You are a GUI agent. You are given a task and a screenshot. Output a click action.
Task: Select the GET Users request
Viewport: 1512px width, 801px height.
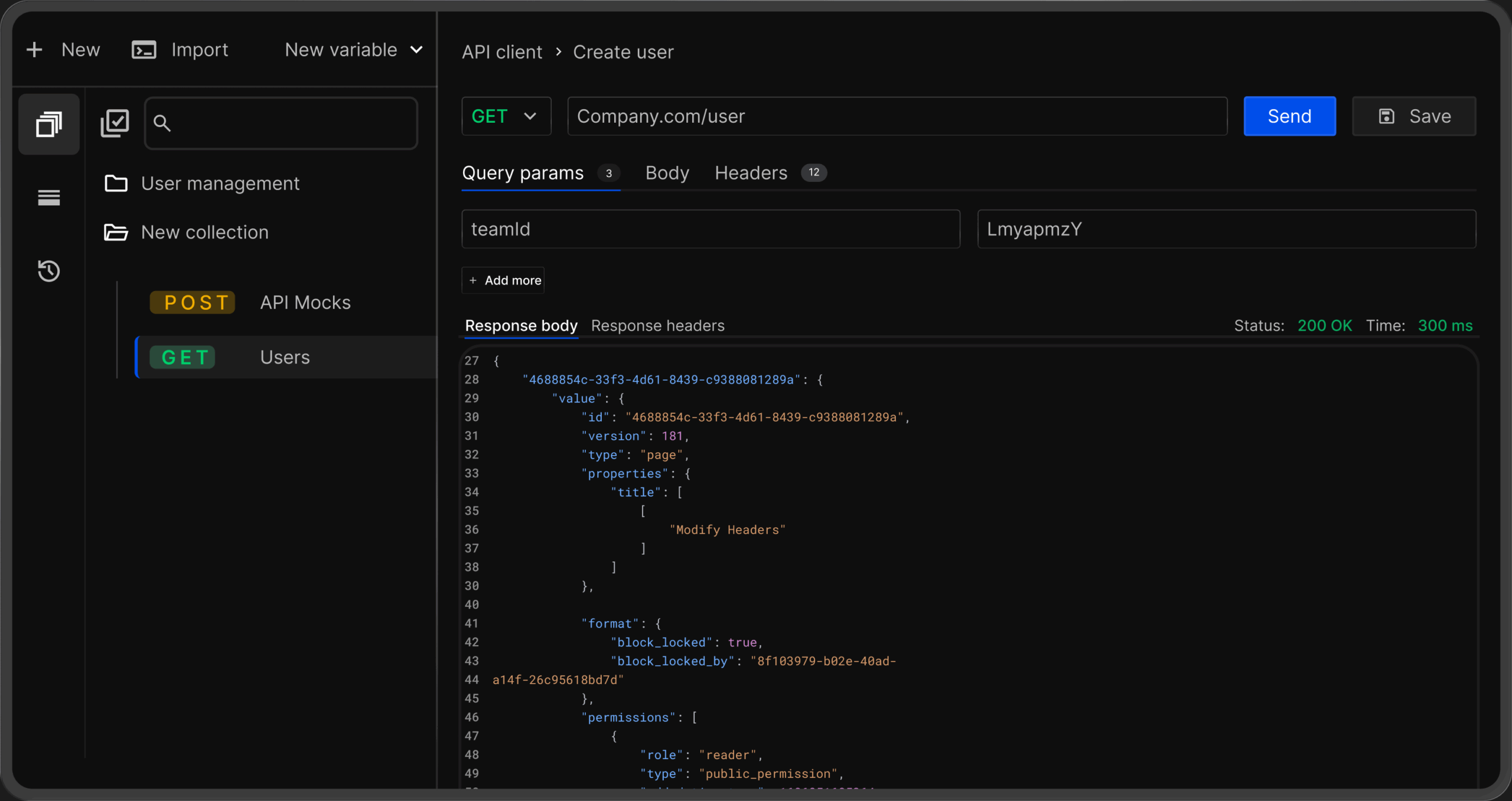286,357
